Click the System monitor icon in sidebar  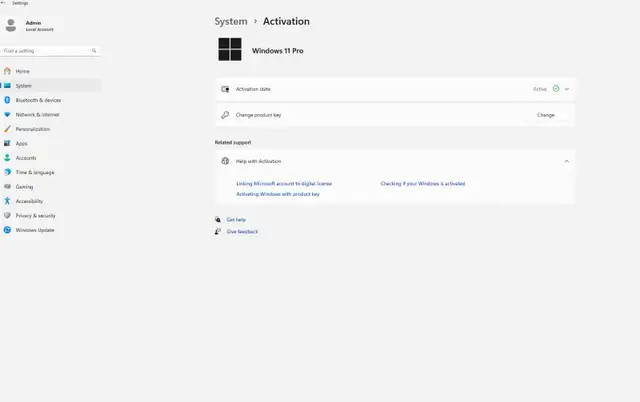pos(7,86)
